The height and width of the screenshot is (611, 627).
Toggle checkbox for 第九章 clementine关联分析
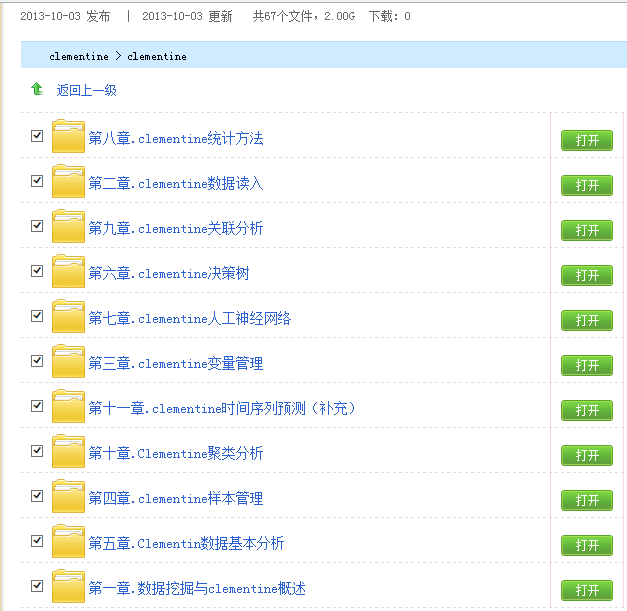[x=37, y=226]
